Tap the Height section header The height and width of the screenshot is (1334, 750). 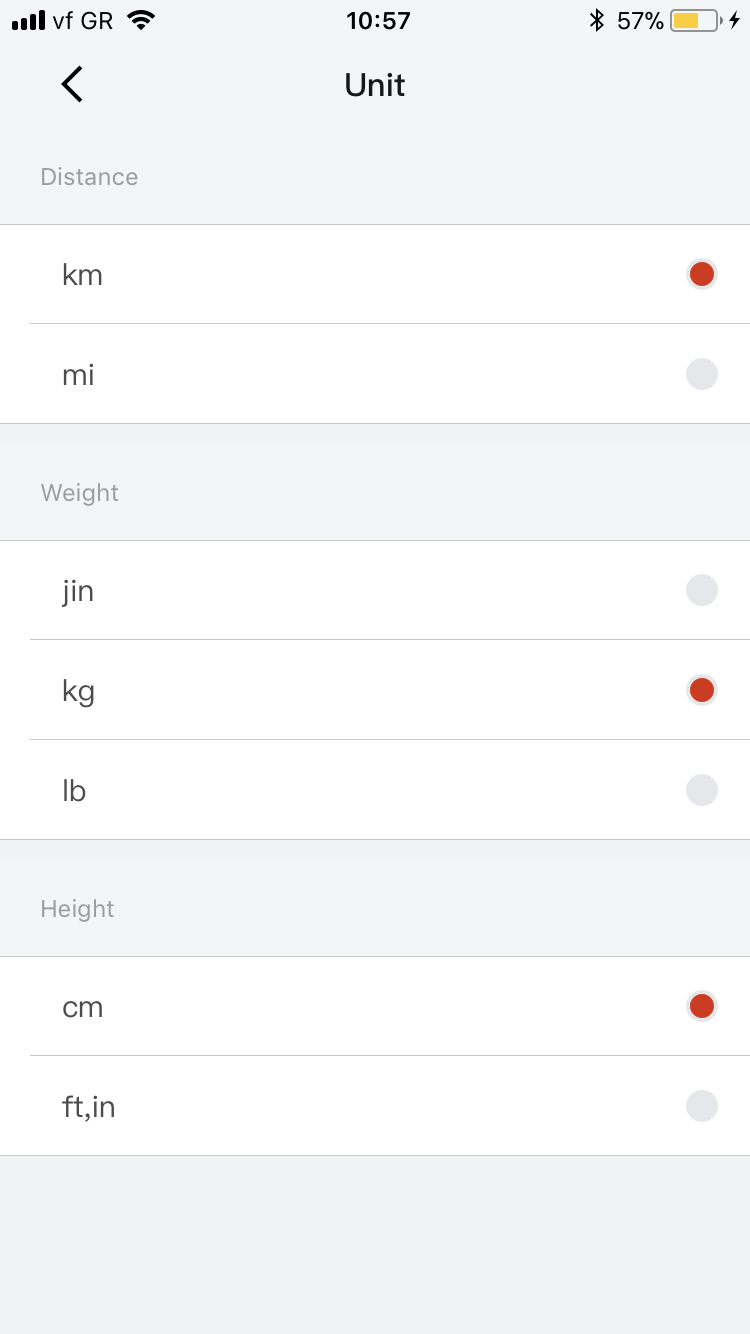(78, 909)
